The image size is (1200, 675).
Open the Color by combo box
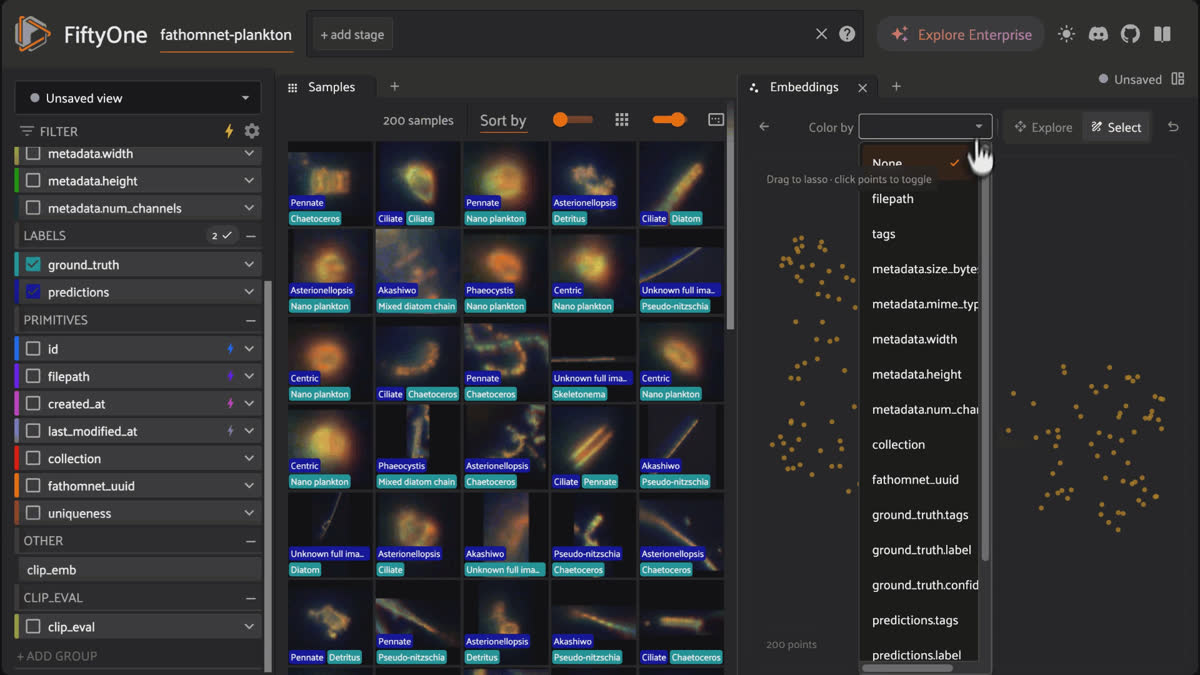coord(925,127)
